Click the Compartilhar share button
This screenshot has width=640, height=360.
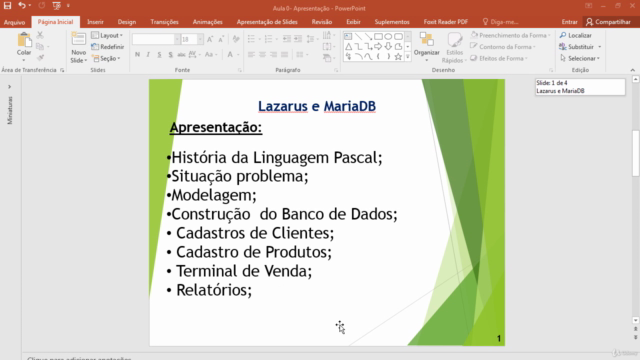(x=609, y=22)
